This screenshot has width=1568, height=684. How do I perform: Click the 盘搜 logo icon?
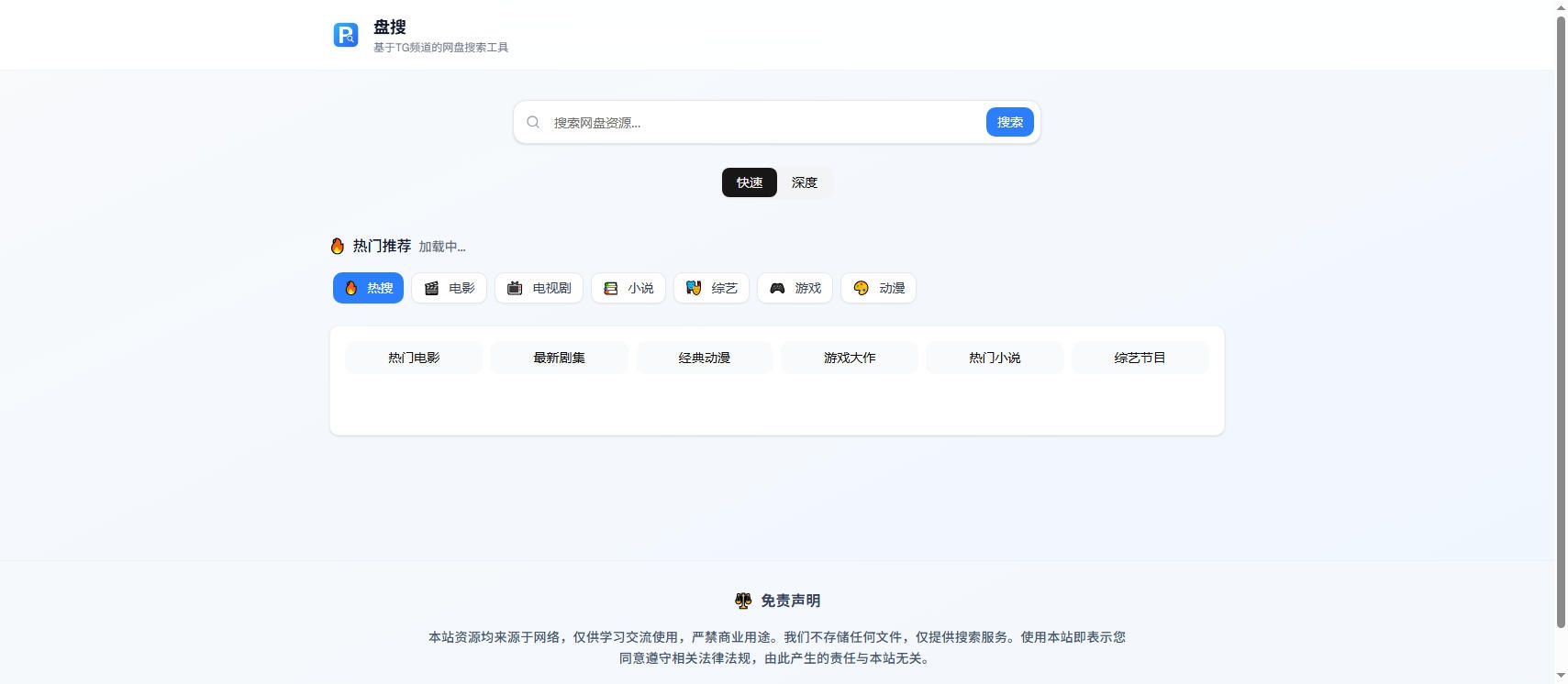[346, 35]
